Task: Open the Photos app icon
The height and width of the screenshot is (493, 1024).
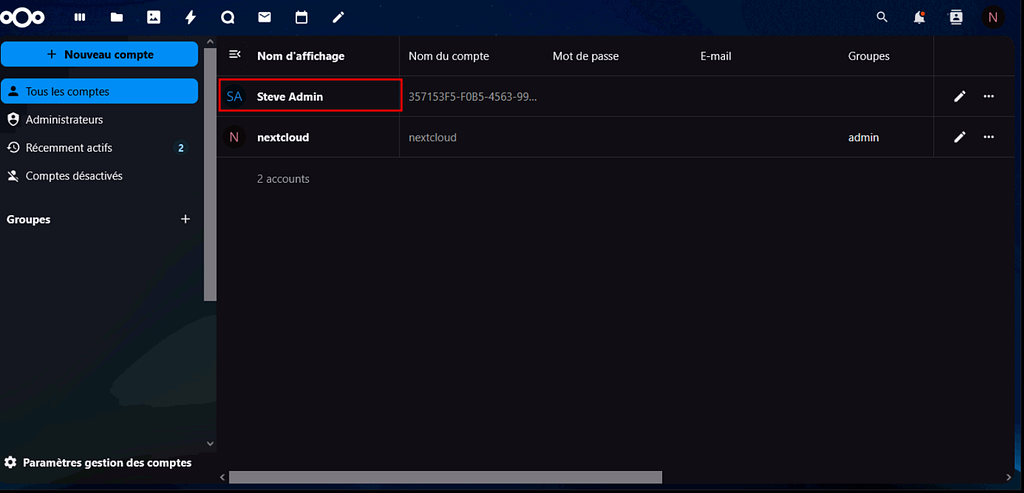Action: [153, 17]
